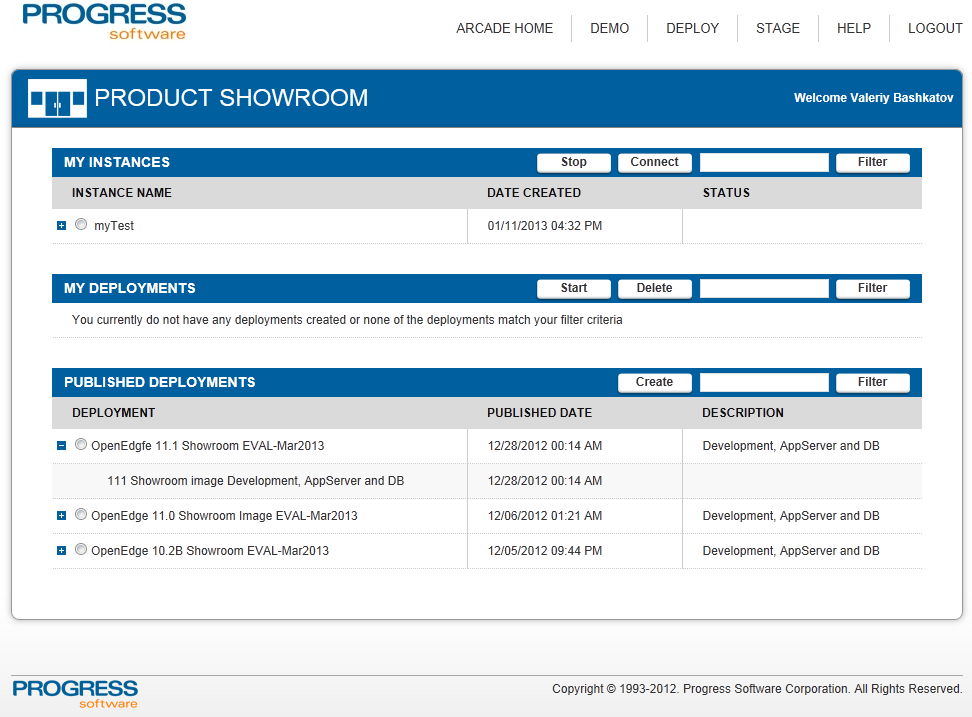
Task: Open the HELP navigation item
Action: (854, 29)
